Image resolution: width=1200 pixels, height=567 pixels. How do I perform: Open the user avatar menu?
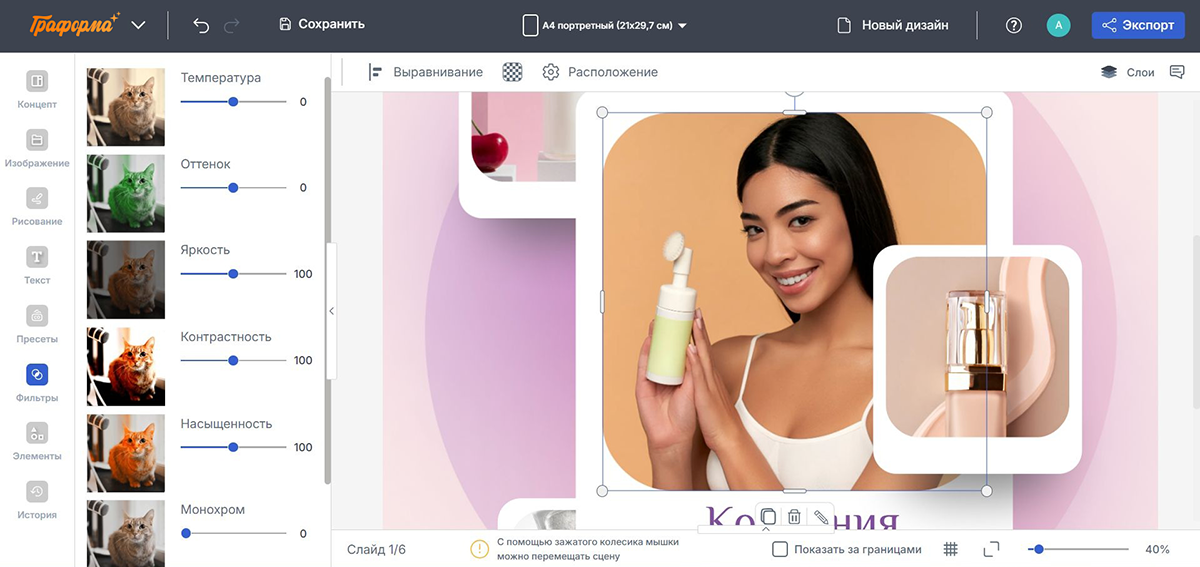coord(1058,25)
